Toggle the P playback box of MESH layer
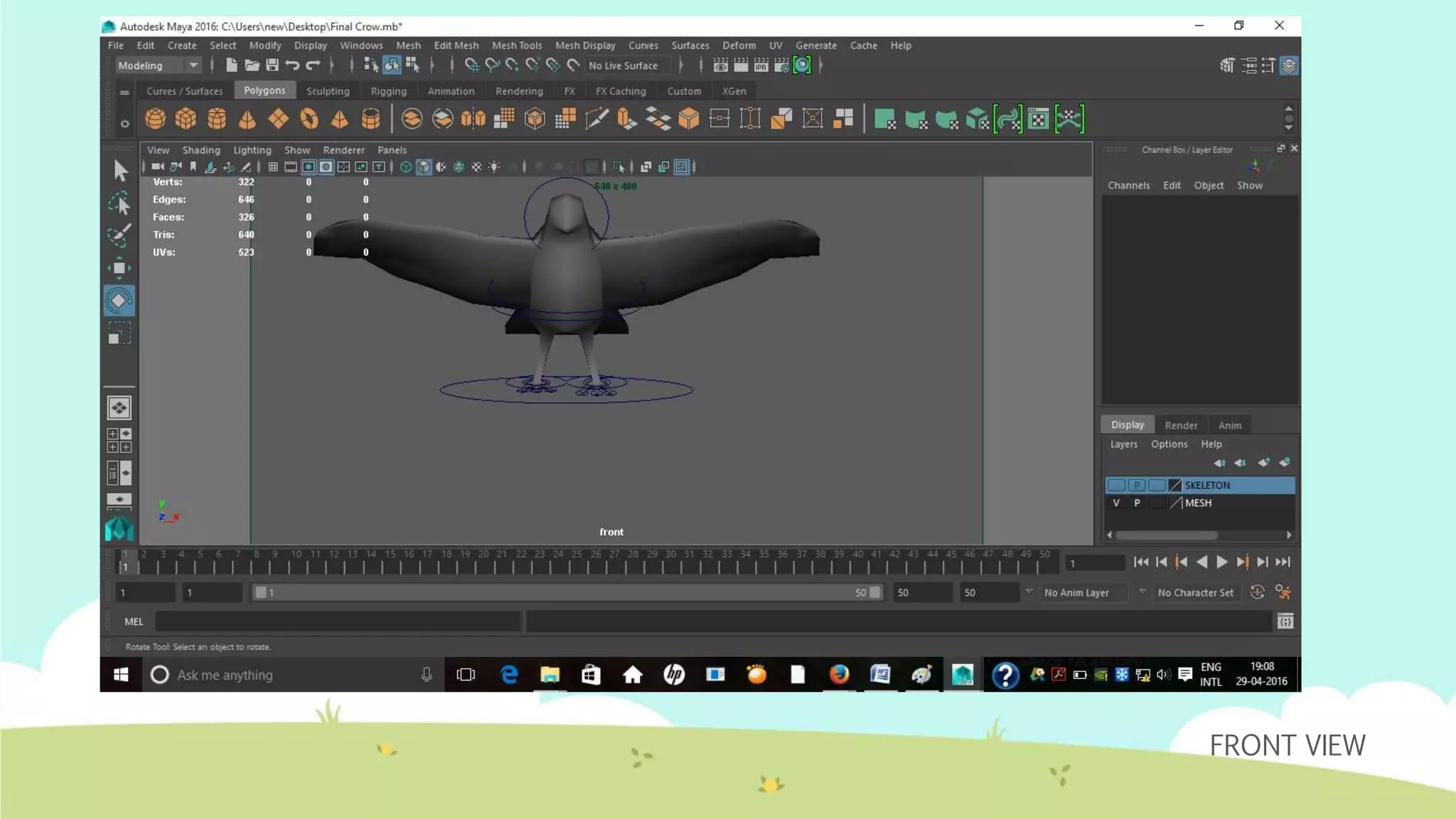The image size is (1456, 819). pos(1137,503)
